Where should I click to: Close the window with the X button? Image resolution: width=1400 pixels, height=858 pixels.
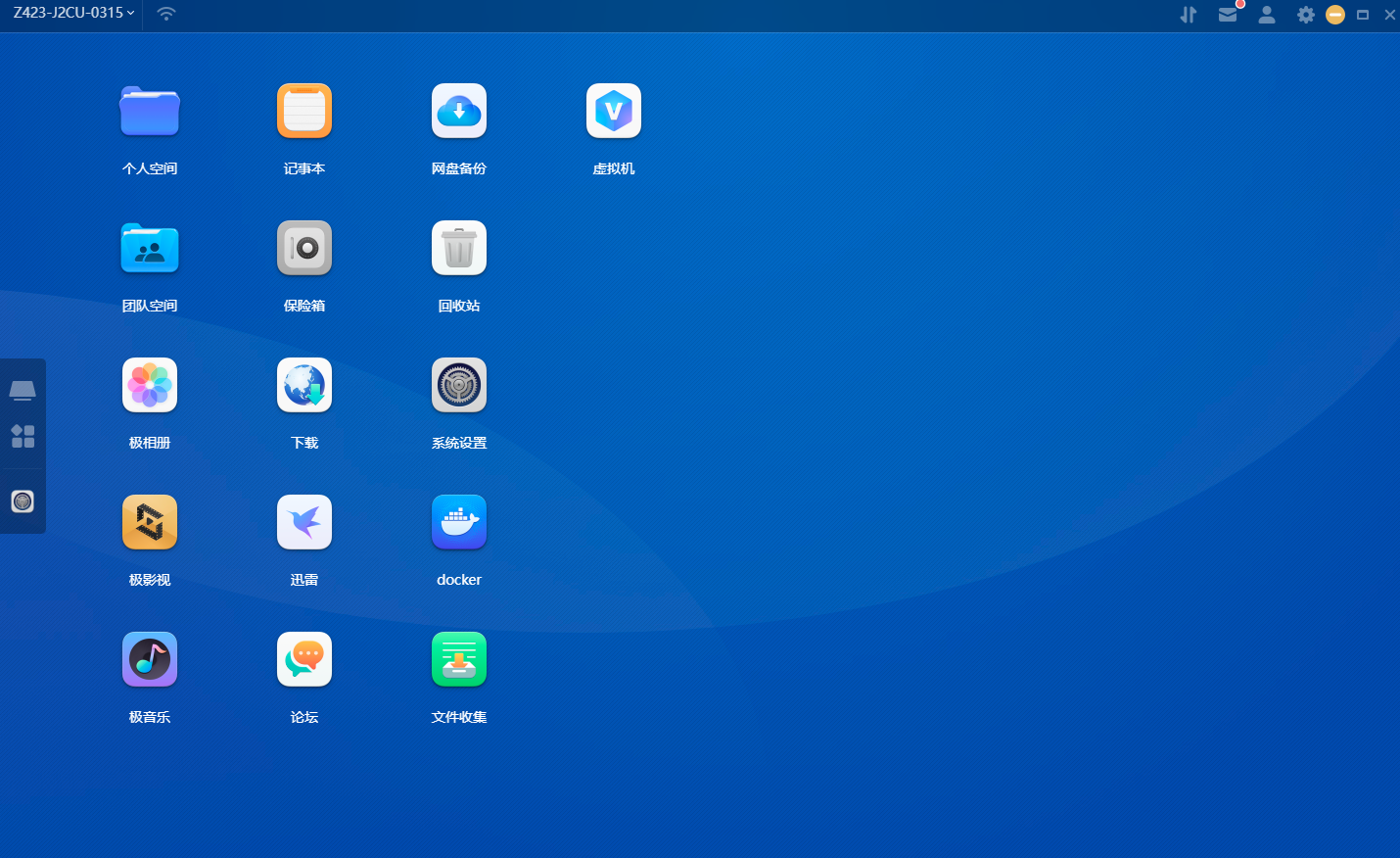(1389, 15)
